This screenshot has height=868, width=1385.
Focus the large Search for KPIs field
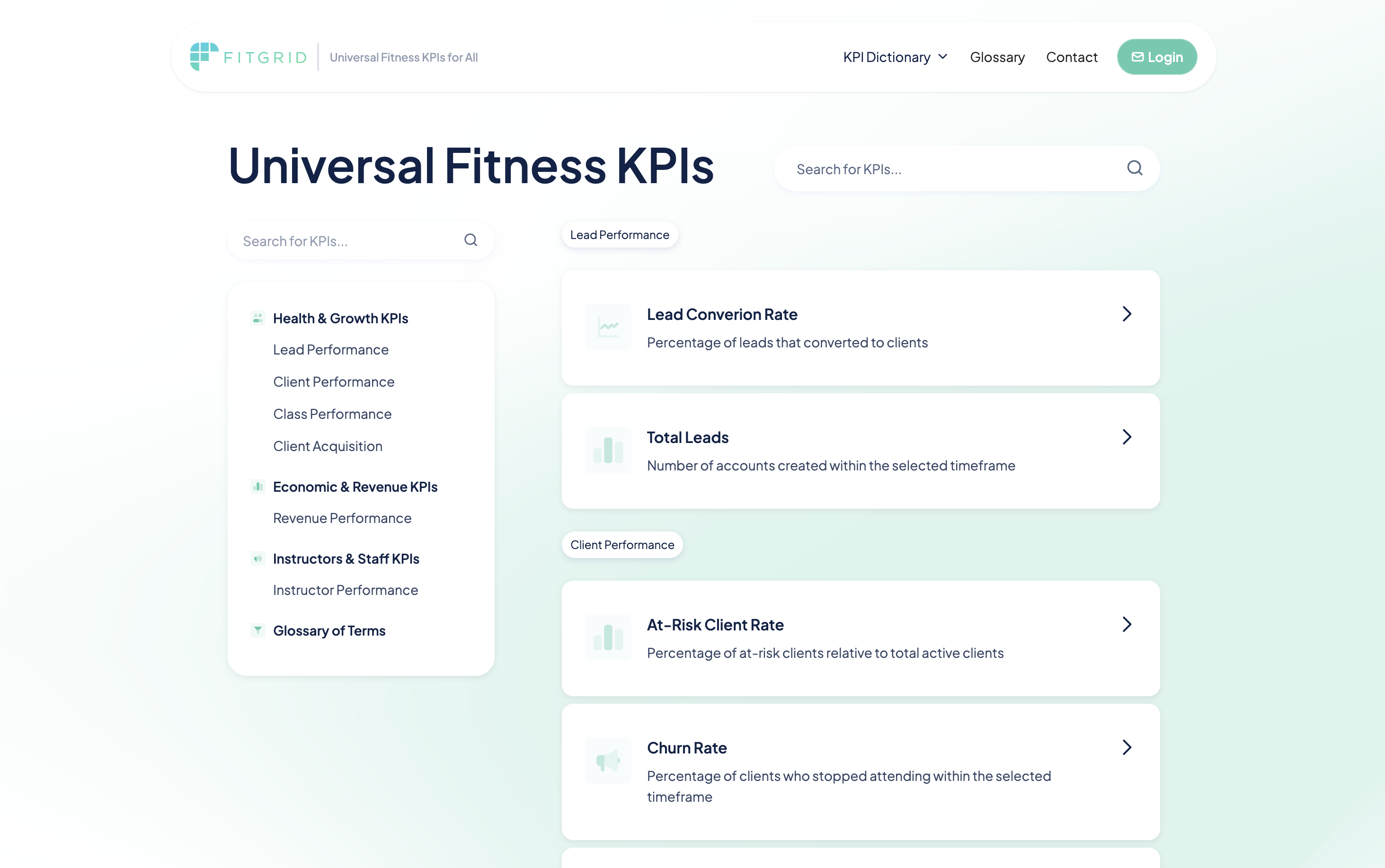pos(953,169)
